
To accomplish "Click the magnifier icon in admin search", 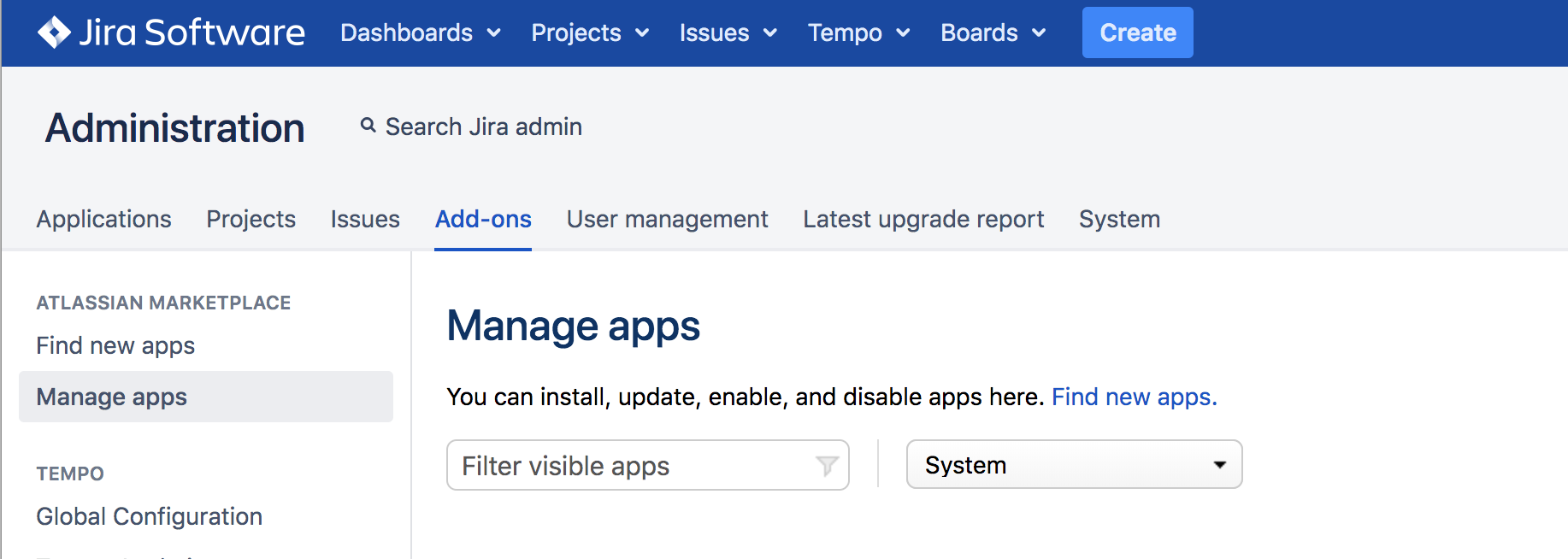I will 368,126.
